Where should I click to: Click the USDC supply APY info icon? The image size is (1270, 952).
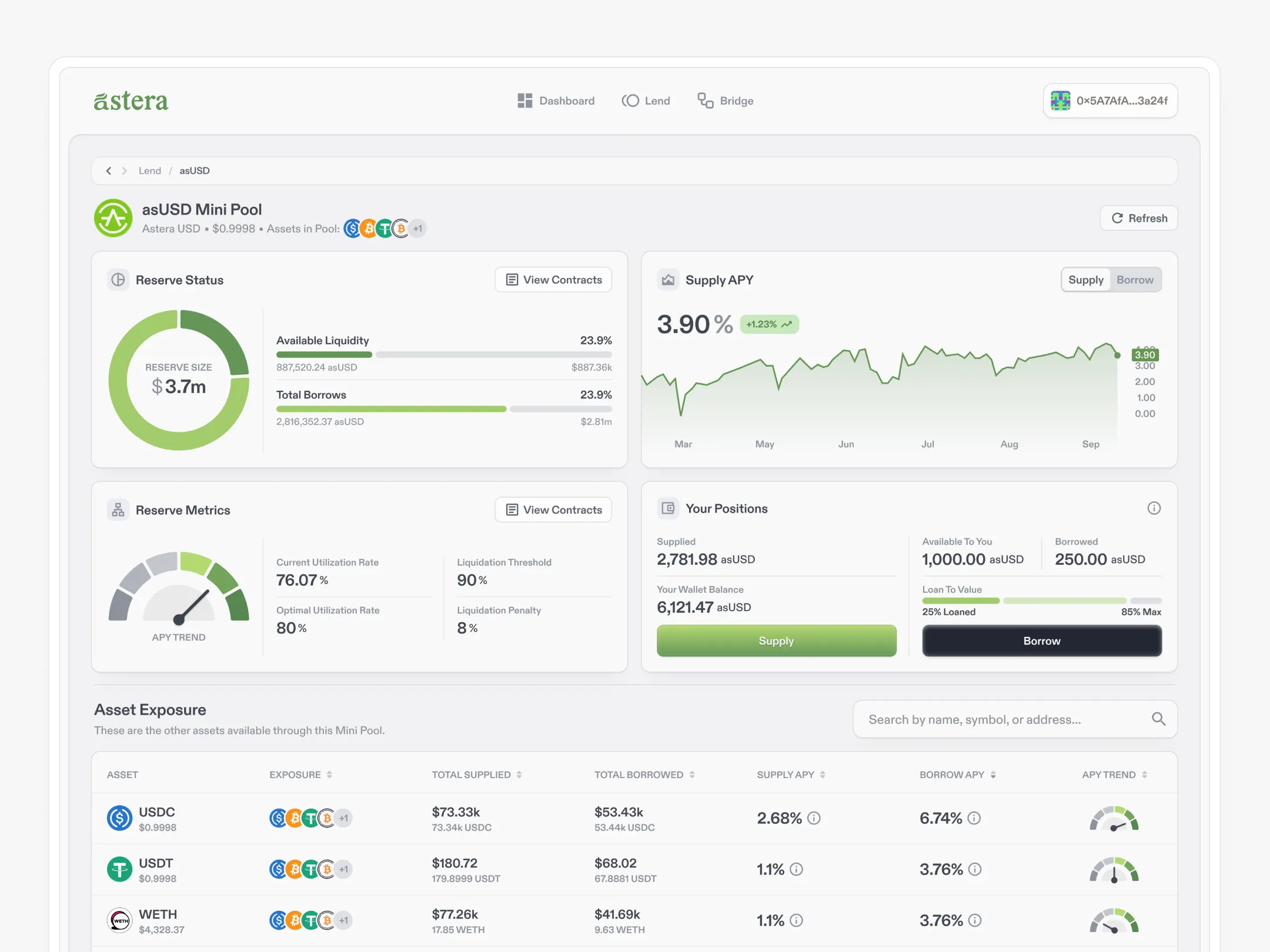(x=814, y=818)
